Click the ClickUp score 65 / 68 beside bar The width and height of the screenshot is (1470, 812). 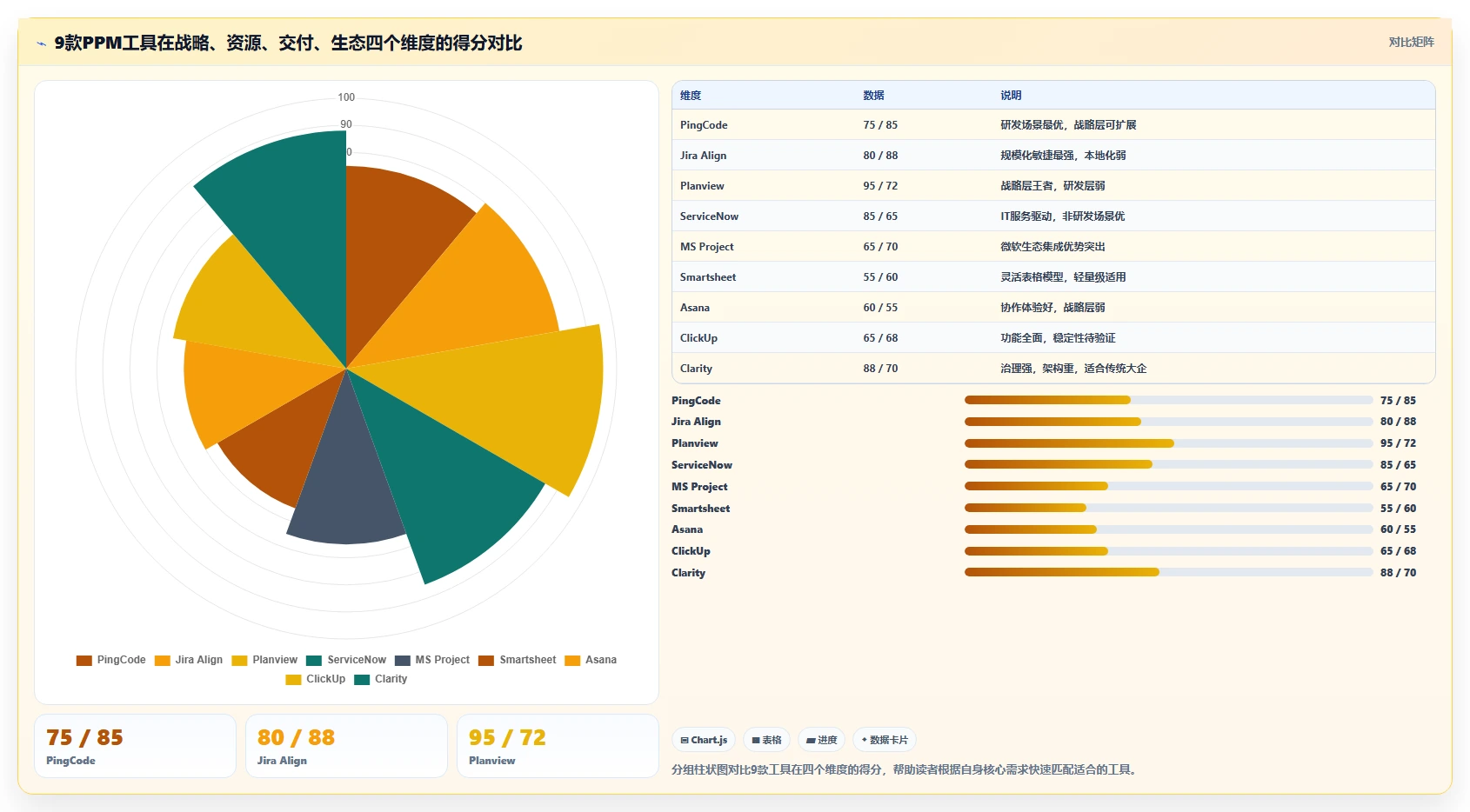point(1398,551)
